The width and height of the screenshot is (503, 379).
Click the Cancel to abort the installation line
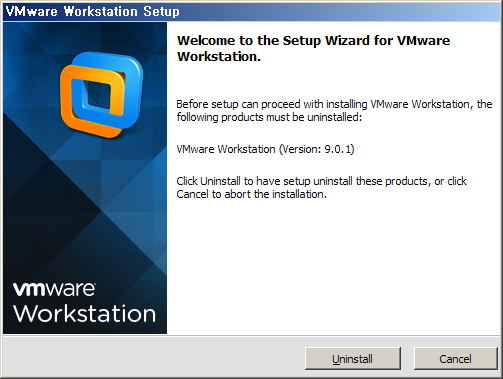[251, 194]
